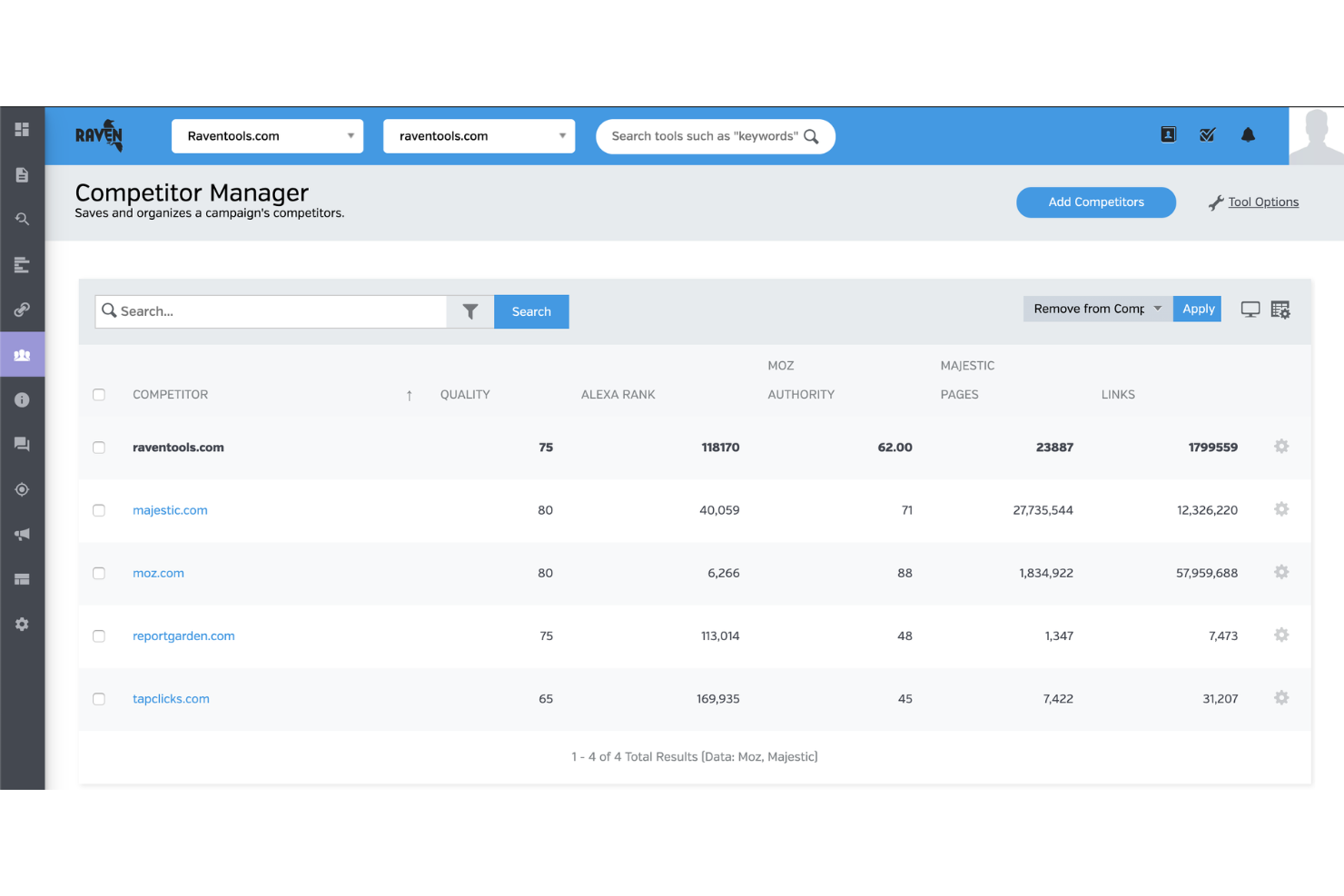
Task: Open the gear menu on the raventools.com row
Action: (1280, 447)
